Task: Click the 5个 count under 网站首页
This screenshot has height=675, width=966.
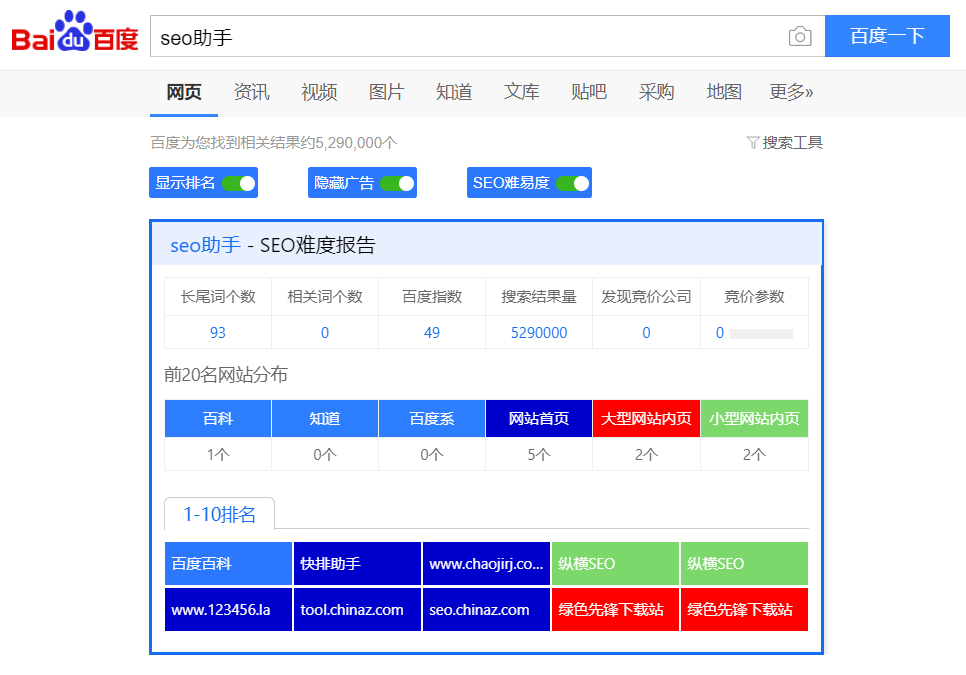Action: click(538, 455)
